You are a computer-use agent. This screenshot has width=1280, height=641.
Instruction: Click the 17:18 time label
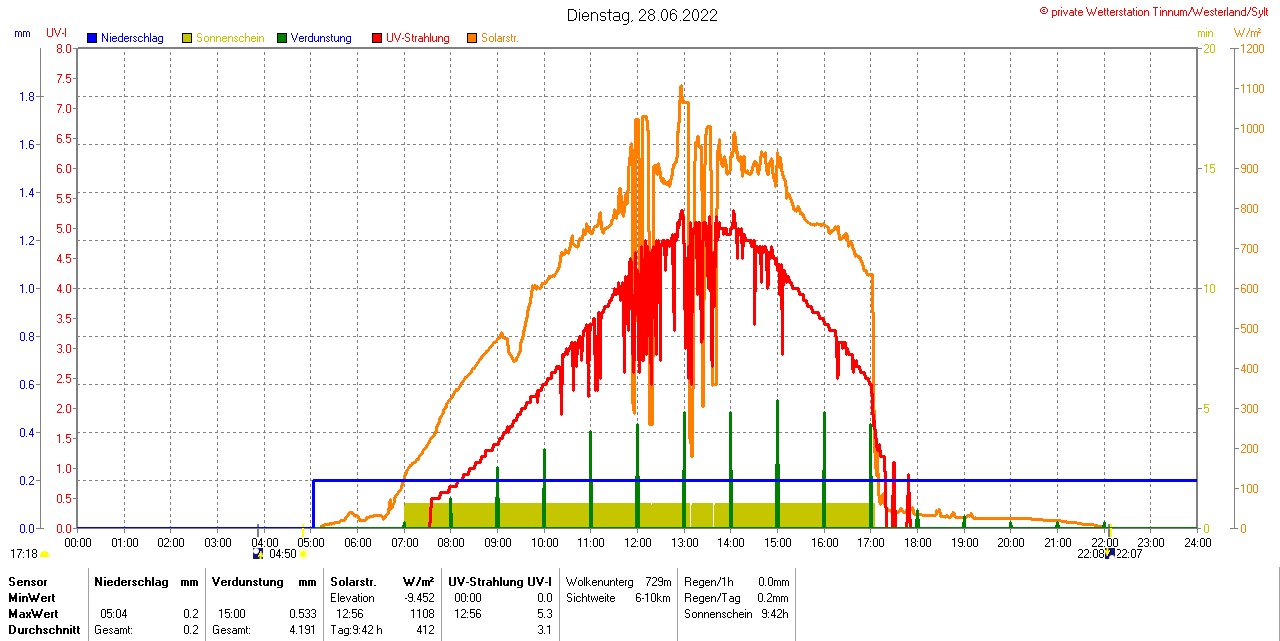[x=24, y=553]
